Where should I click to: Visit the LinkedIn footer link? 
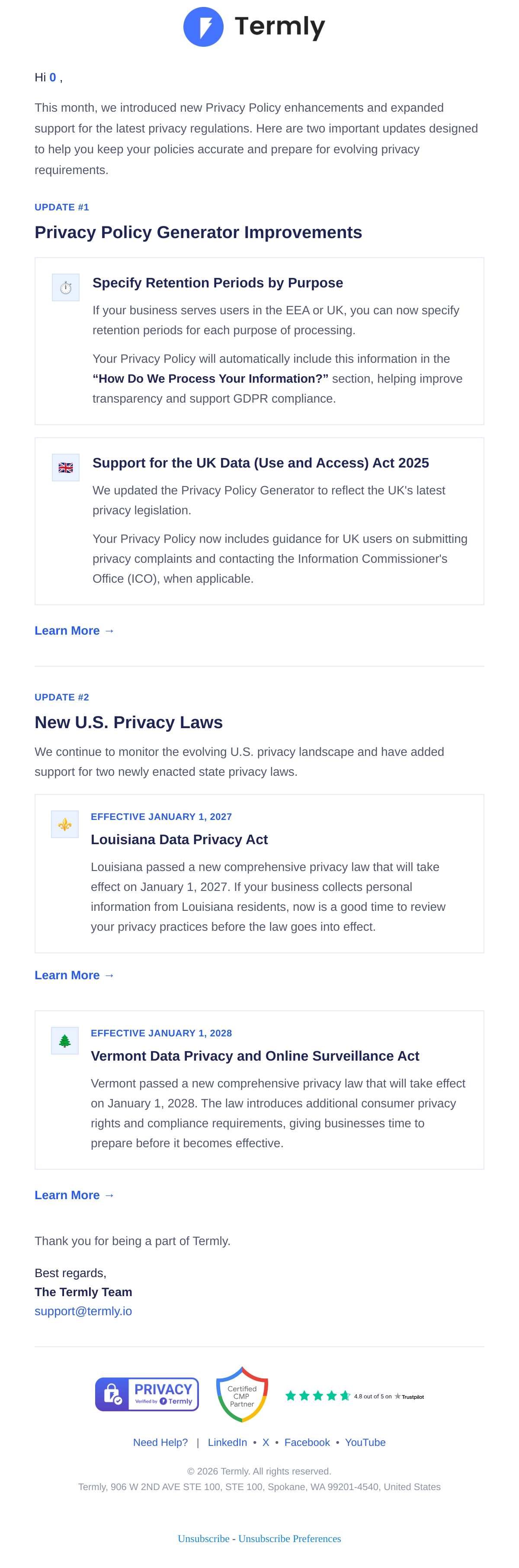point(227,1442)
